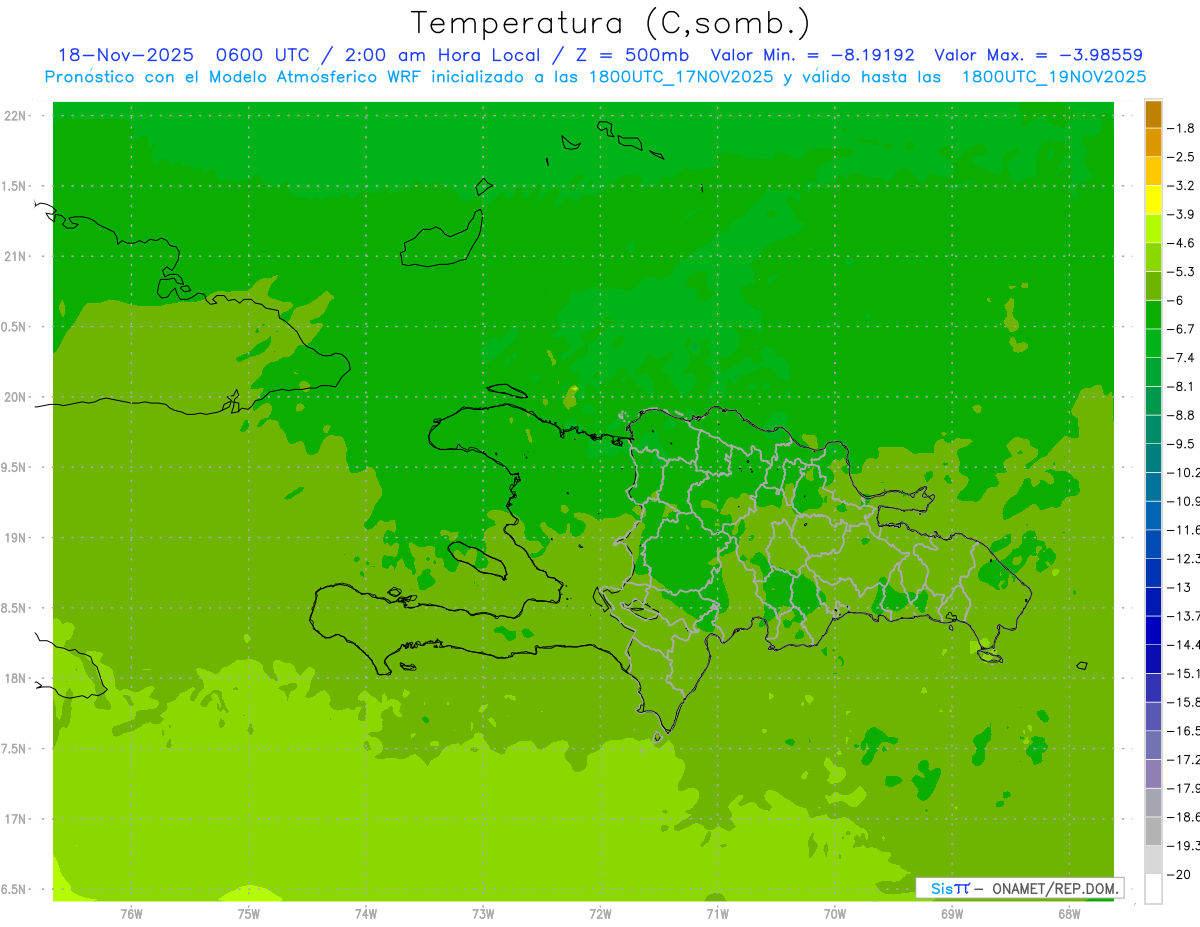Click the "70W" longitude axis label

point(834,912)
